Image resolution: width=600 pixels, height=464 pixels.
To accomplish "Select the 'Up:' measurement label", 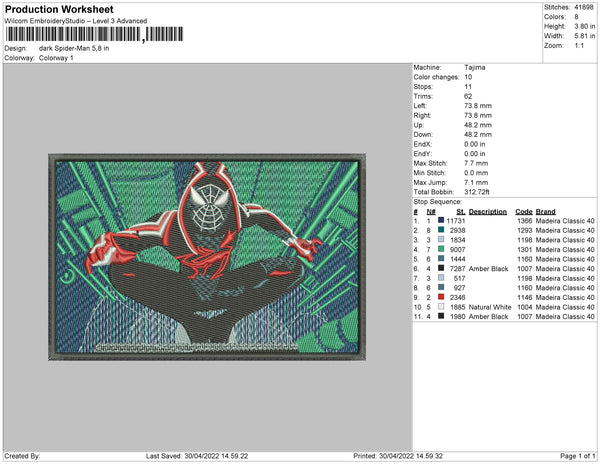I will pyautogui.click(x=419, y=125).
